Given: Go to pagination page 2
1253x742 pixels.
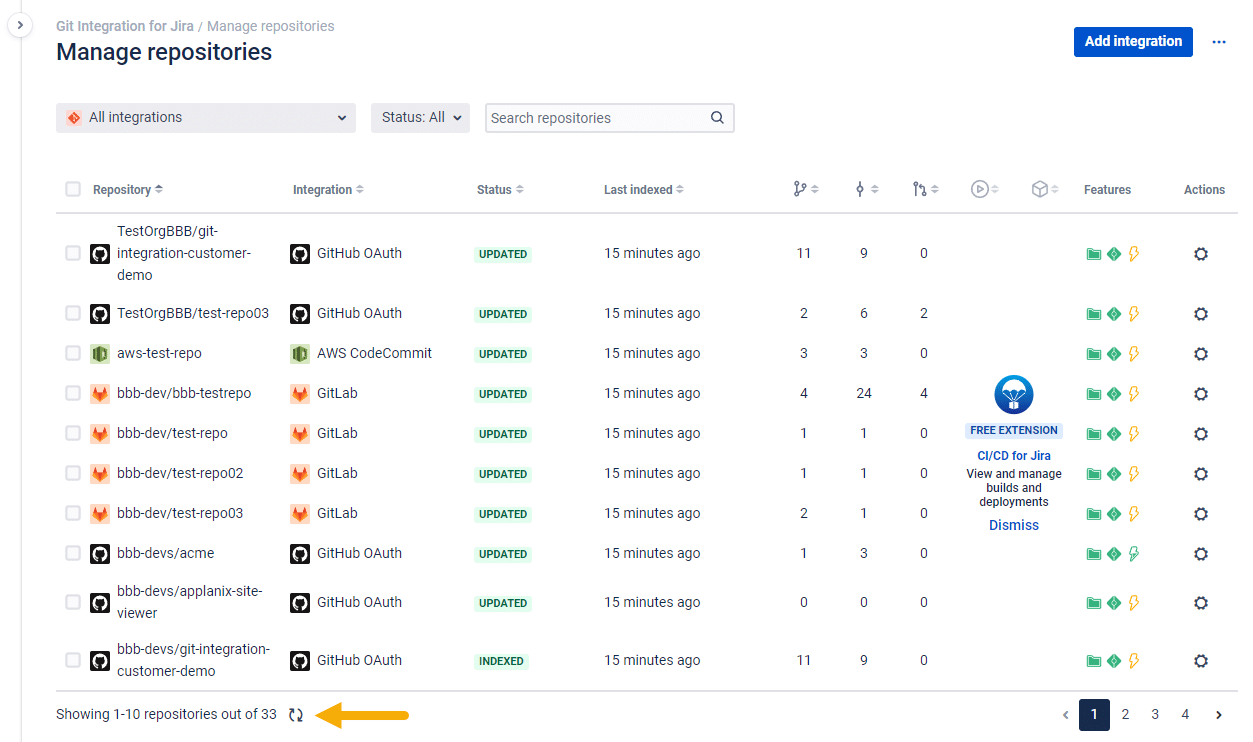Looking at the screenshot, I should click(x=1125, y=715).
